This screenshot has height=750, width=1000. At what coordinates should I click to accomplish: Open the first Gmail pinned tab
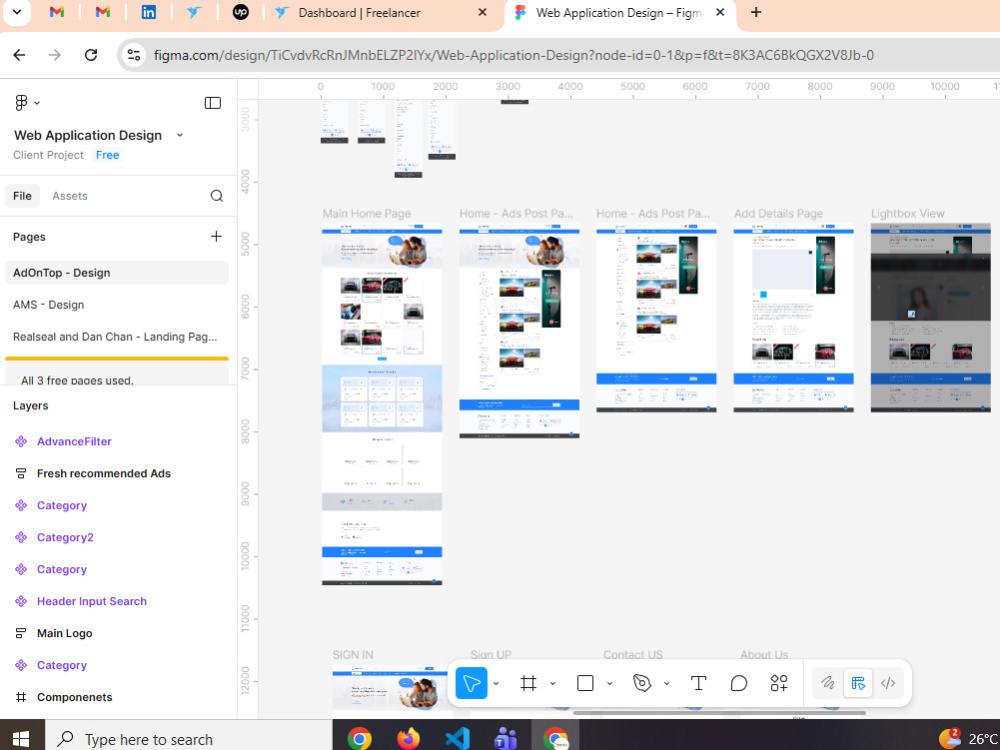pos(57,12)
